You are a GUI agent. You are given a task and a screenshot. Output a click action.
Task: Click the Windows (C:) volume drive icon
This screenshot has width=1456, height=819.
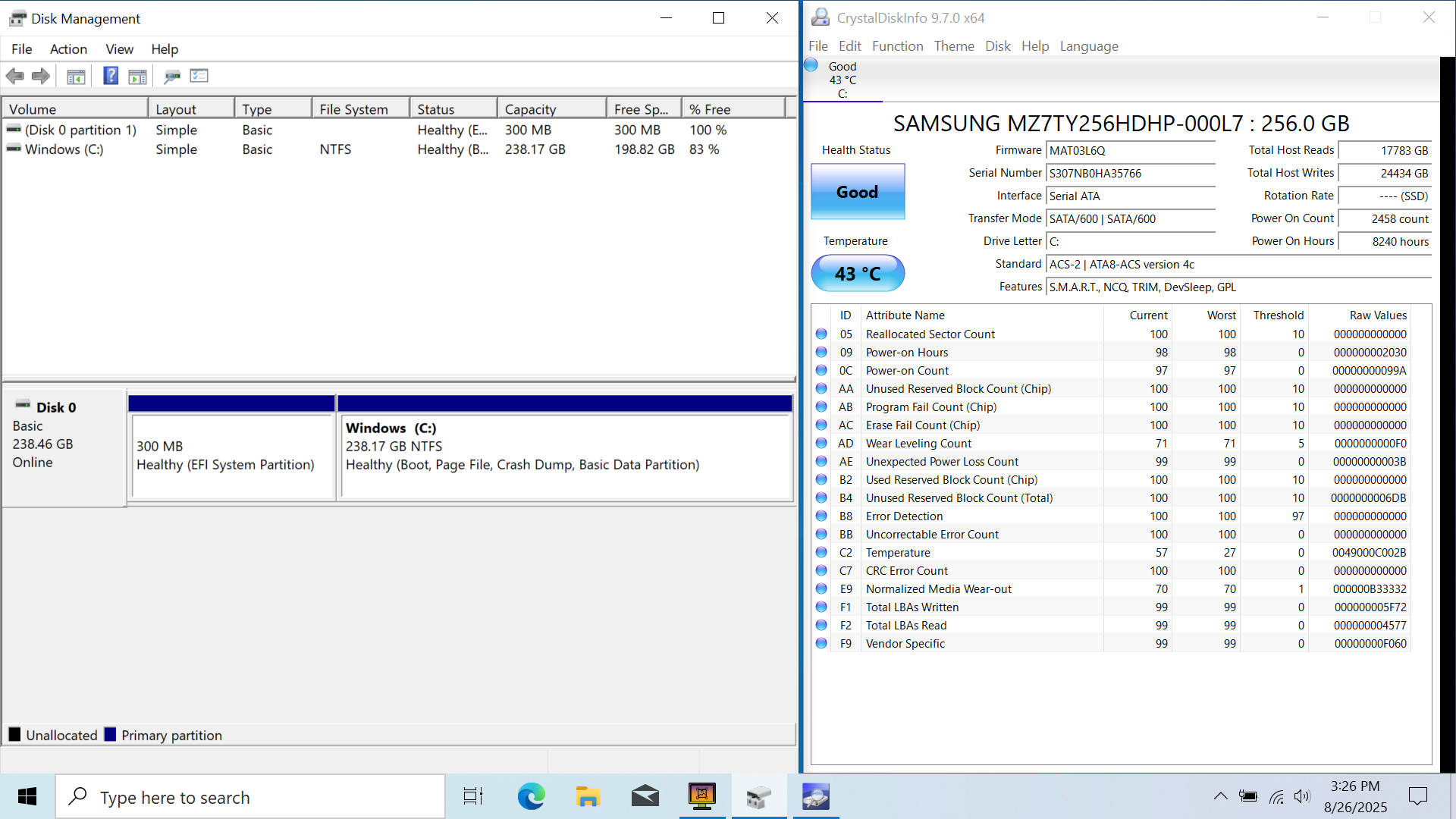point(14,149)
